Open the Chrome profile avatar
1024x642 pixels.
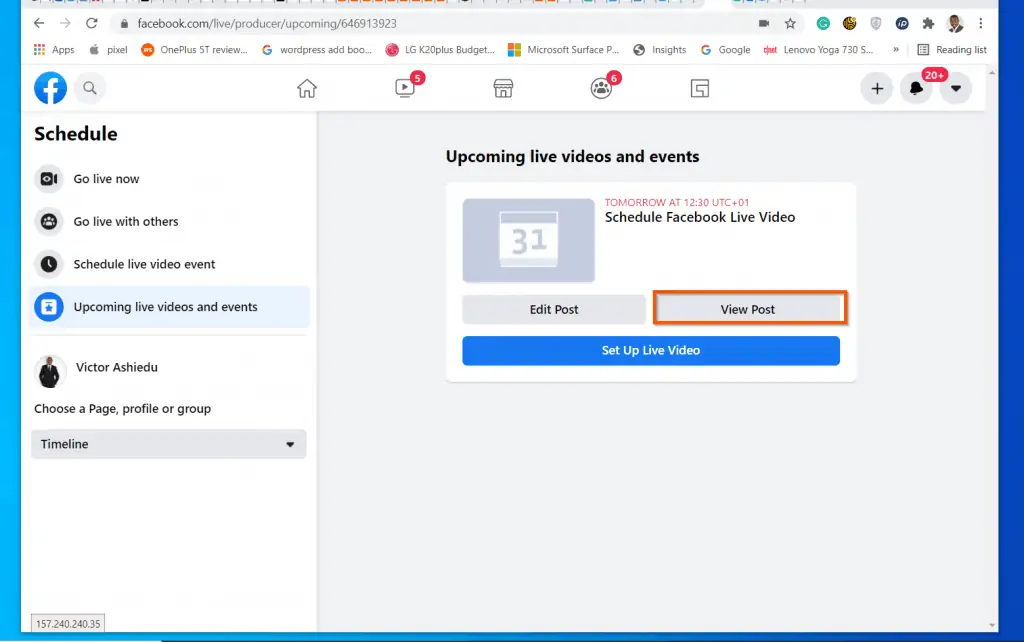point(955,24)
